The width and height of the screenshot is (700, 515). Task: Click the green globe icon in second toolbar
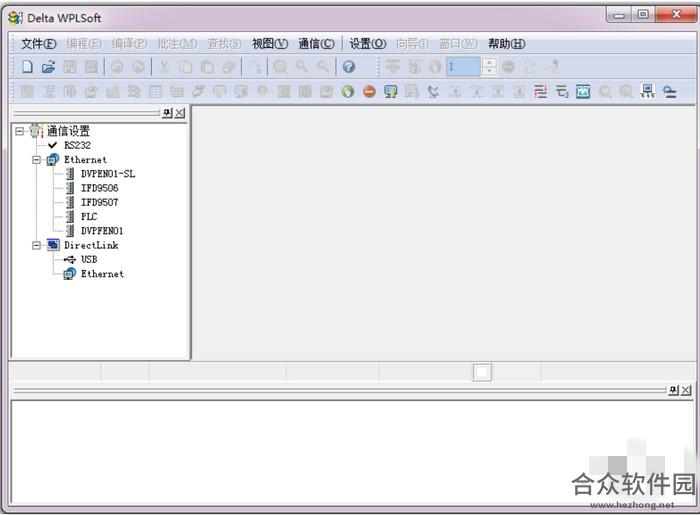point(347,91)
